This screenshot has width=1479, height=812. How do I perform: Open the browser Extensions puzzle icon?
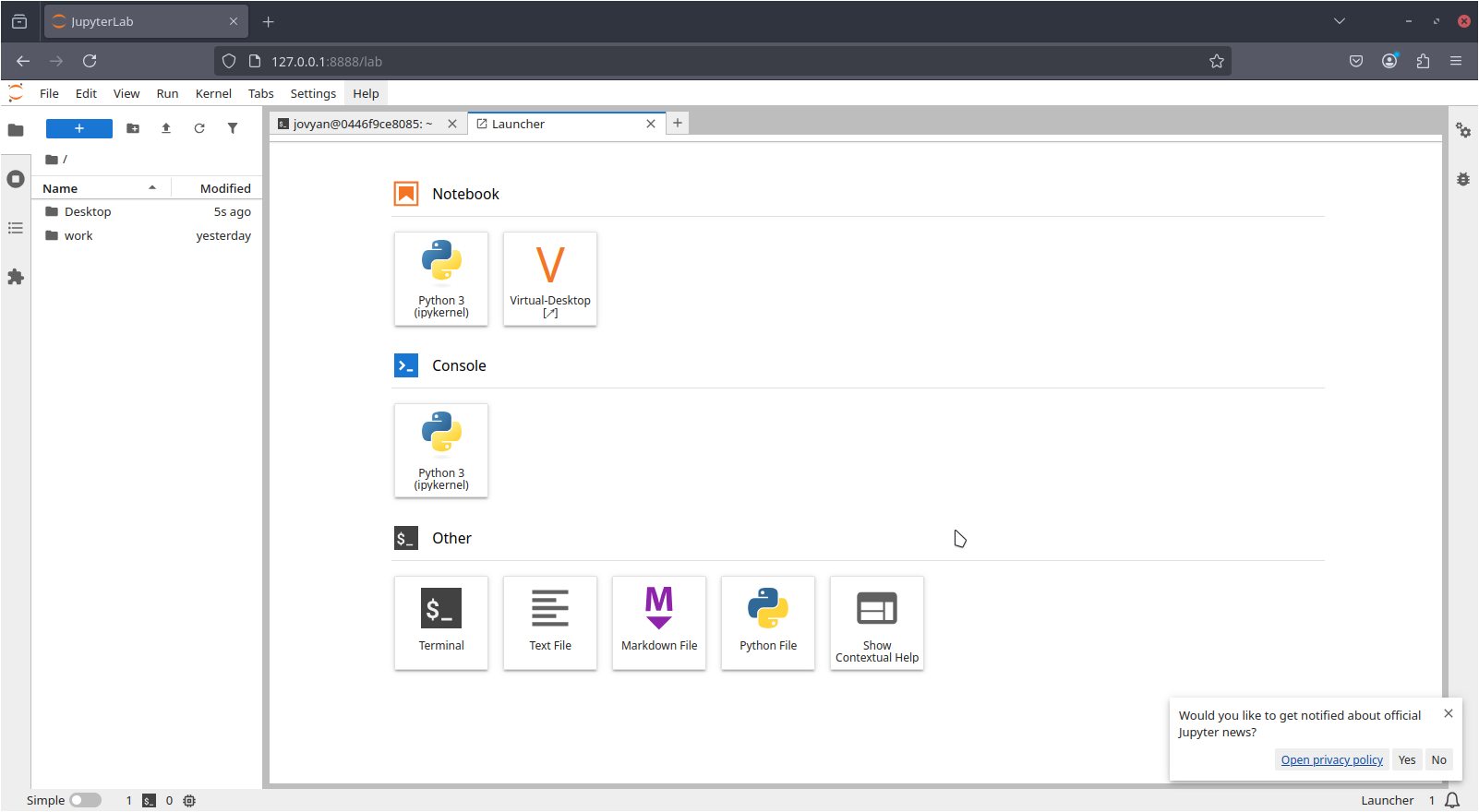pos(1423,61)
